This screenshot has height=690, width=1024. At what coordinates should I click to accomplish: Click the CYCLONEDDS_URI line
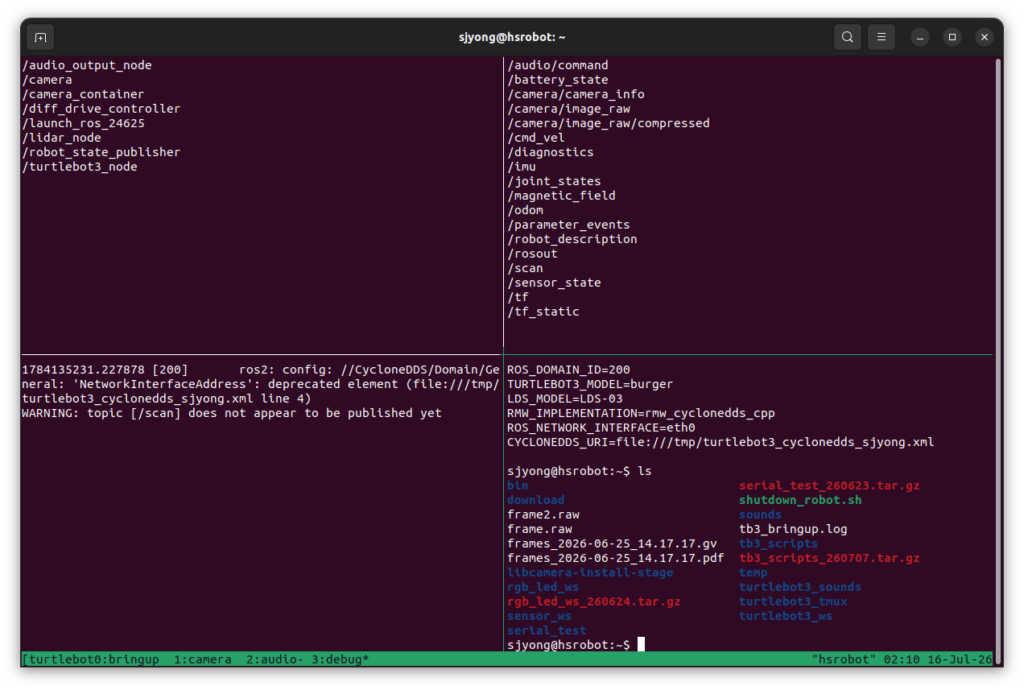pos(720,442)
